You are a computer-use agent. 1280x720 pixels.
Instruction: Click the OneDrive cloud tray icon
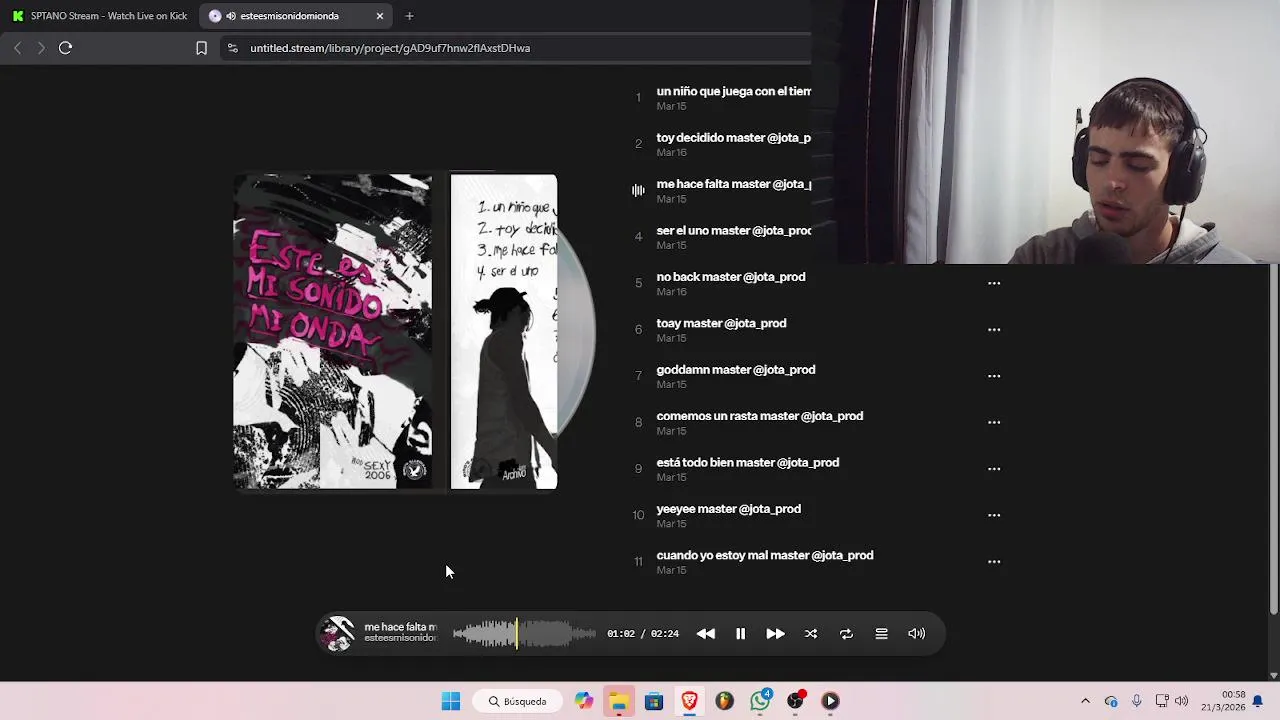pyautogui.click(x=1111, y=701)
